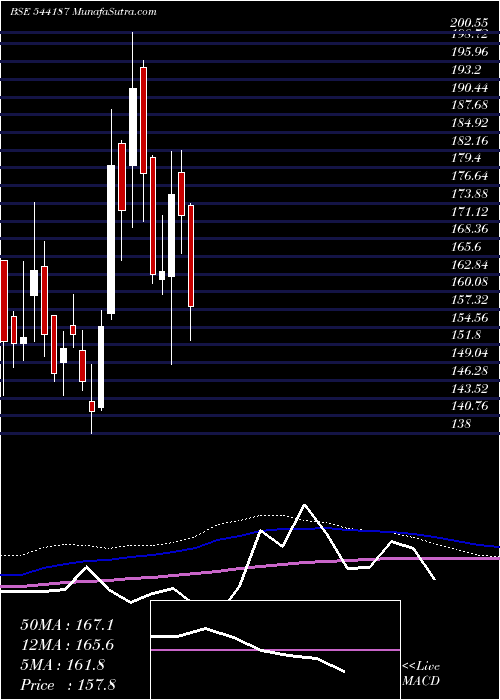Click the 176.64 price axis label
Screen dimensions: 500x700
click(x=469, y=176)
